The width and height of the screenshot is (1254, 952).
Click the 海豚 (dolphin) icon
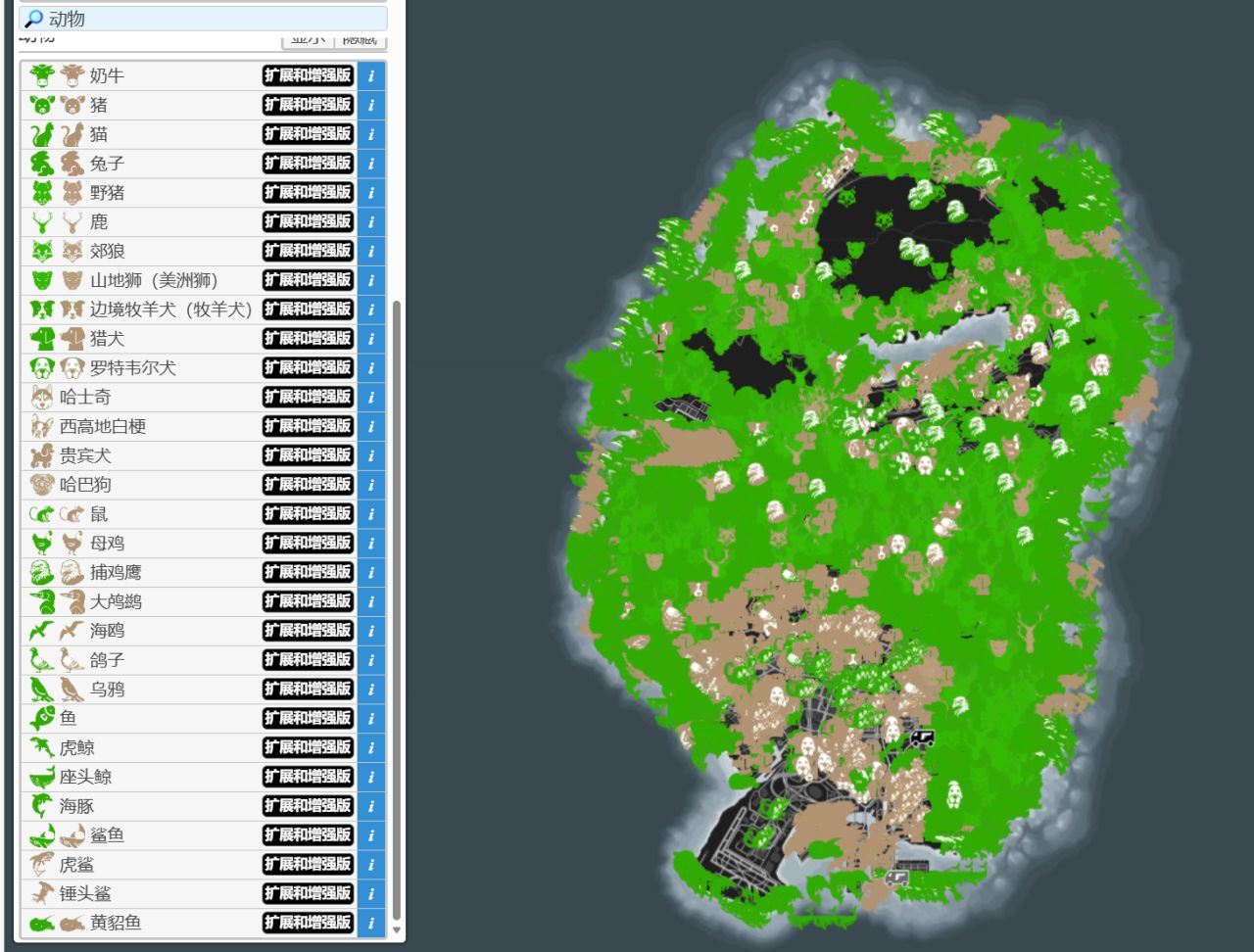coord(41,807)
